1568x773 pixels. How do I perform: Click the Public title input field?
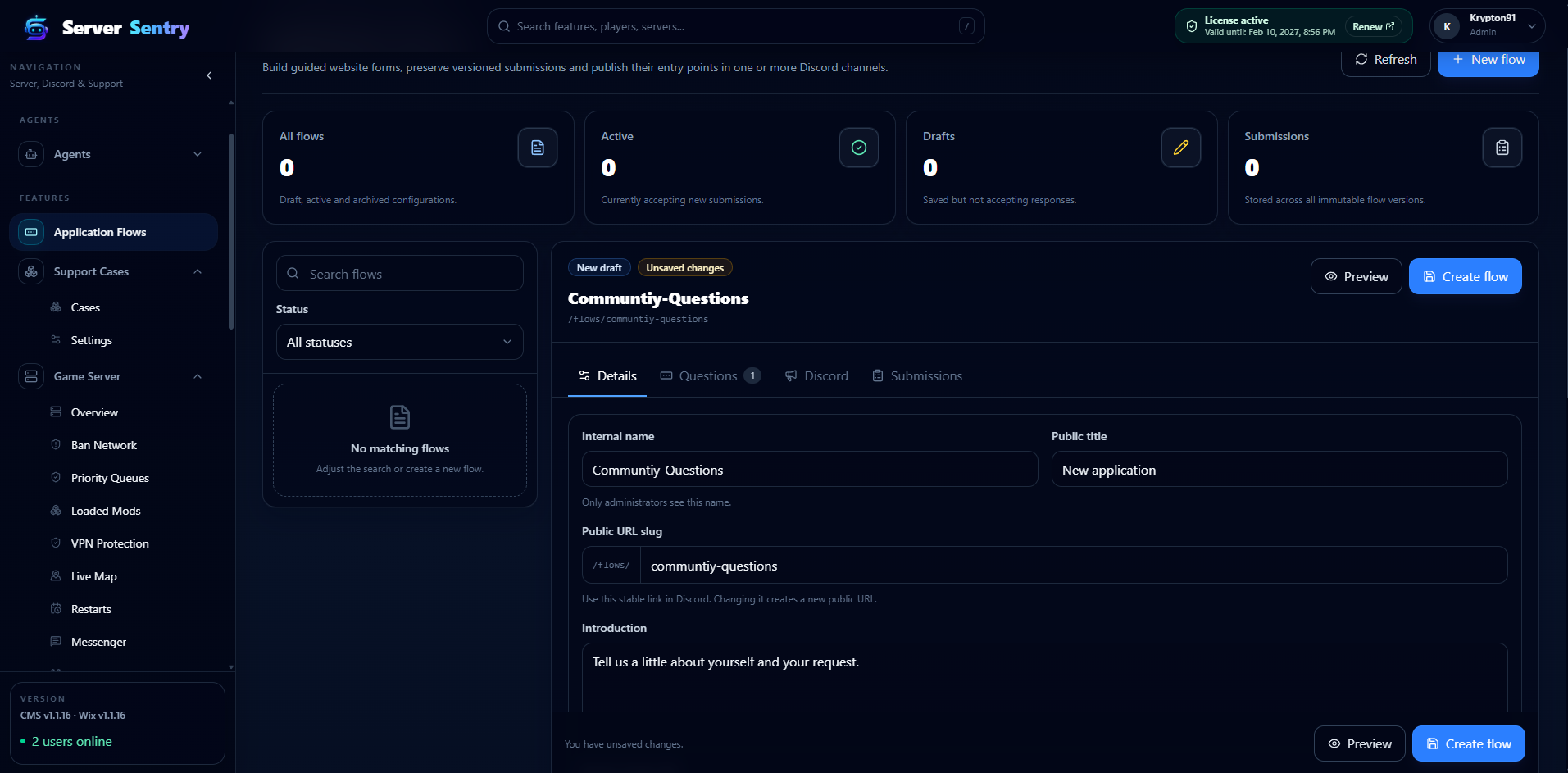point(1279,470)
